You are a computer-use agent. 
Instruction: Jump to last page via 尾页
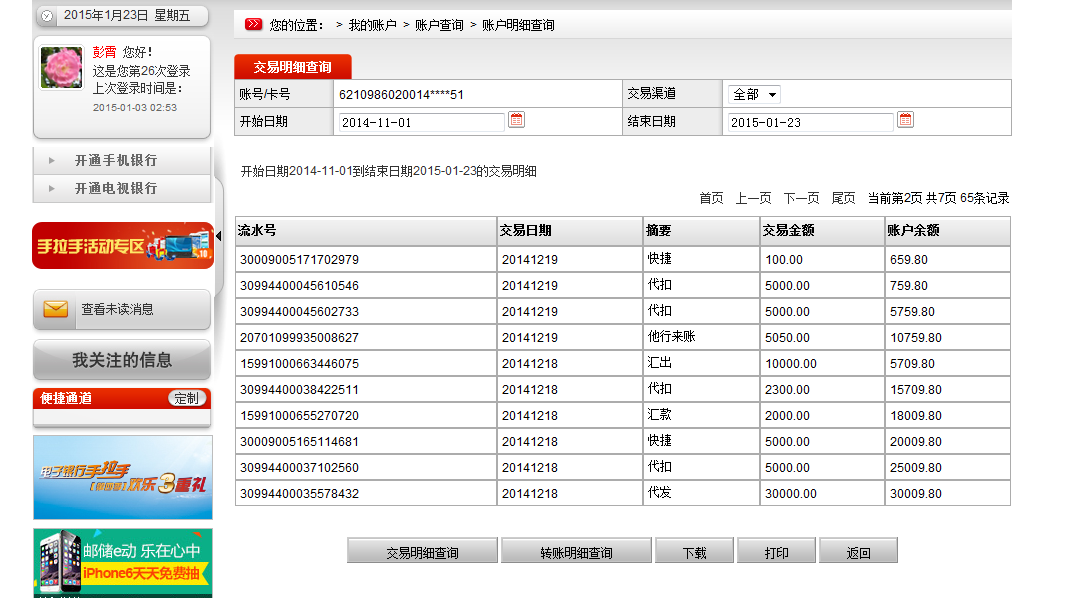[843, 198]
